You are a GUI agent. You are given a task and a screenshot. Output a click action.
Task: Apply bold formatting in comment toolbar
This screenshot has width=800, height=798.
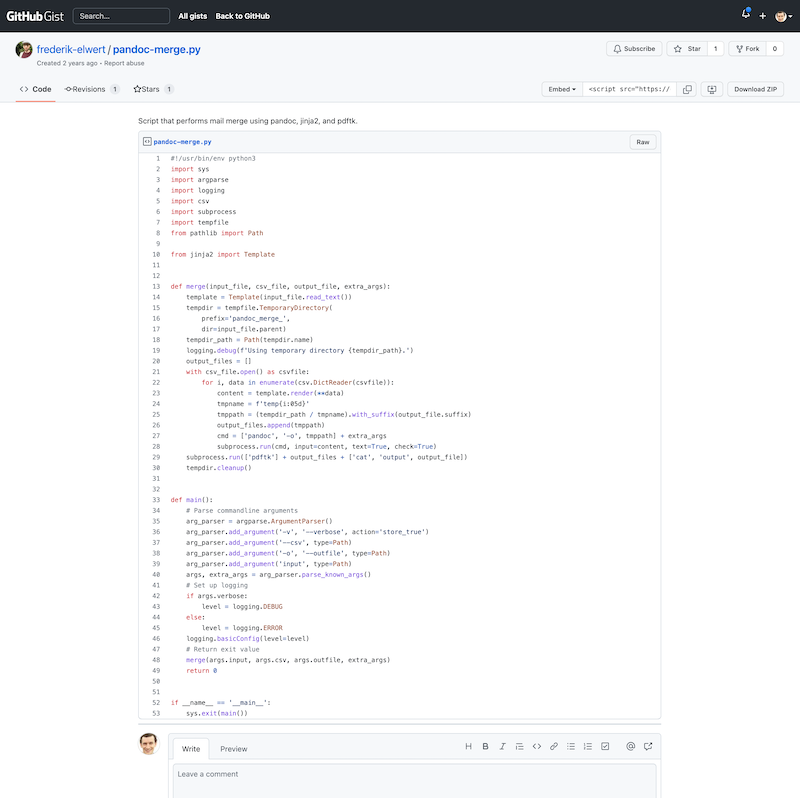pos(486,746)
